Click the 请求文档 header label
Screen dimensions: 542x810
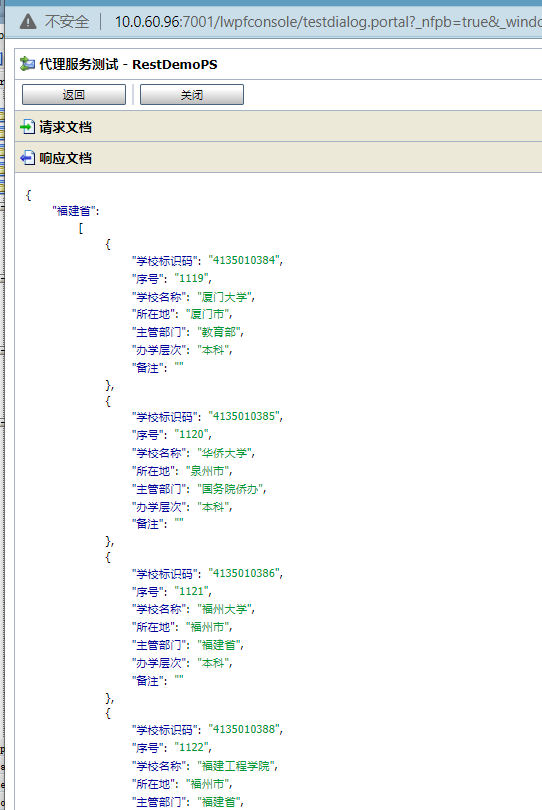(x=66, y=127)
